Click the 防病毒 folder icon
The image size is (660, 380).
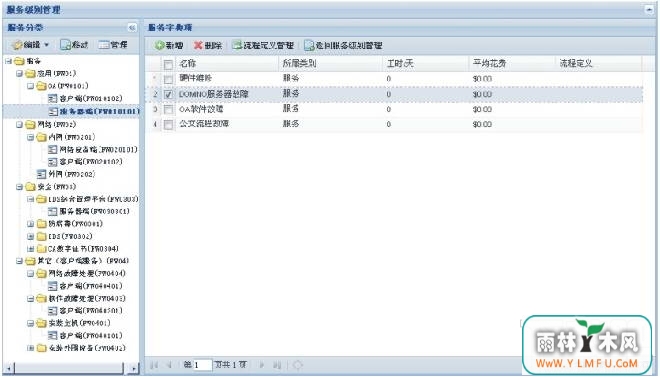tap(41, 224)
